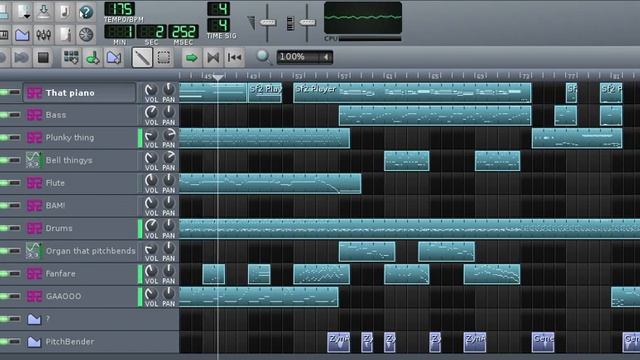Toggle return-to-start after stopping

pos(234,58)
